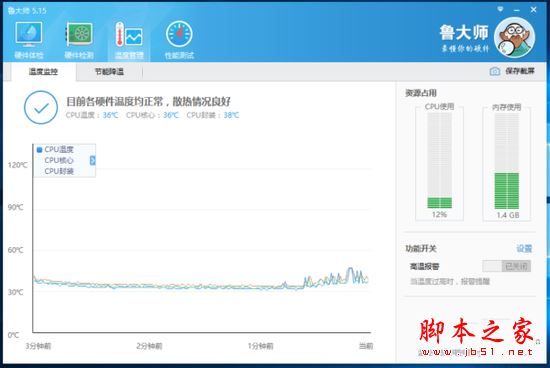550x368 pixels.
Task: Close the 鲁大师 window
Action: point(534,10)
